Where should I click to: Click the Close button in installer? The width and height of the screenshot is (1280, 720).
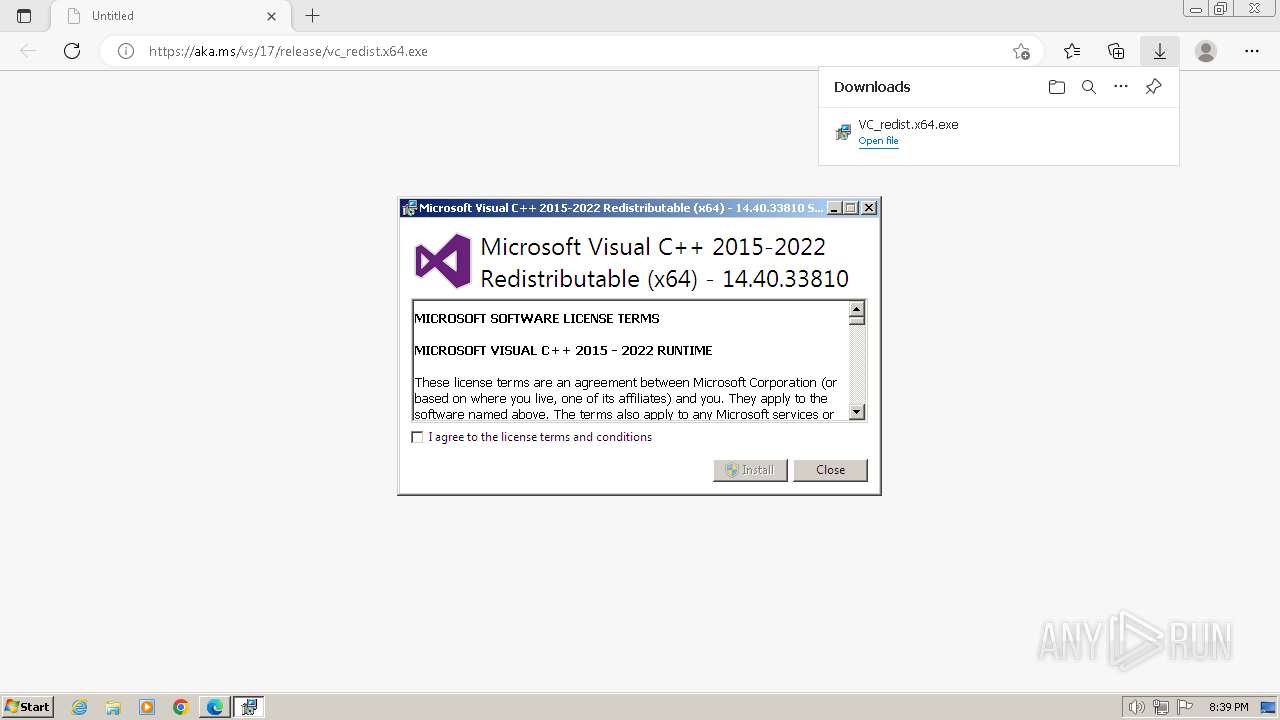(830, 470)
